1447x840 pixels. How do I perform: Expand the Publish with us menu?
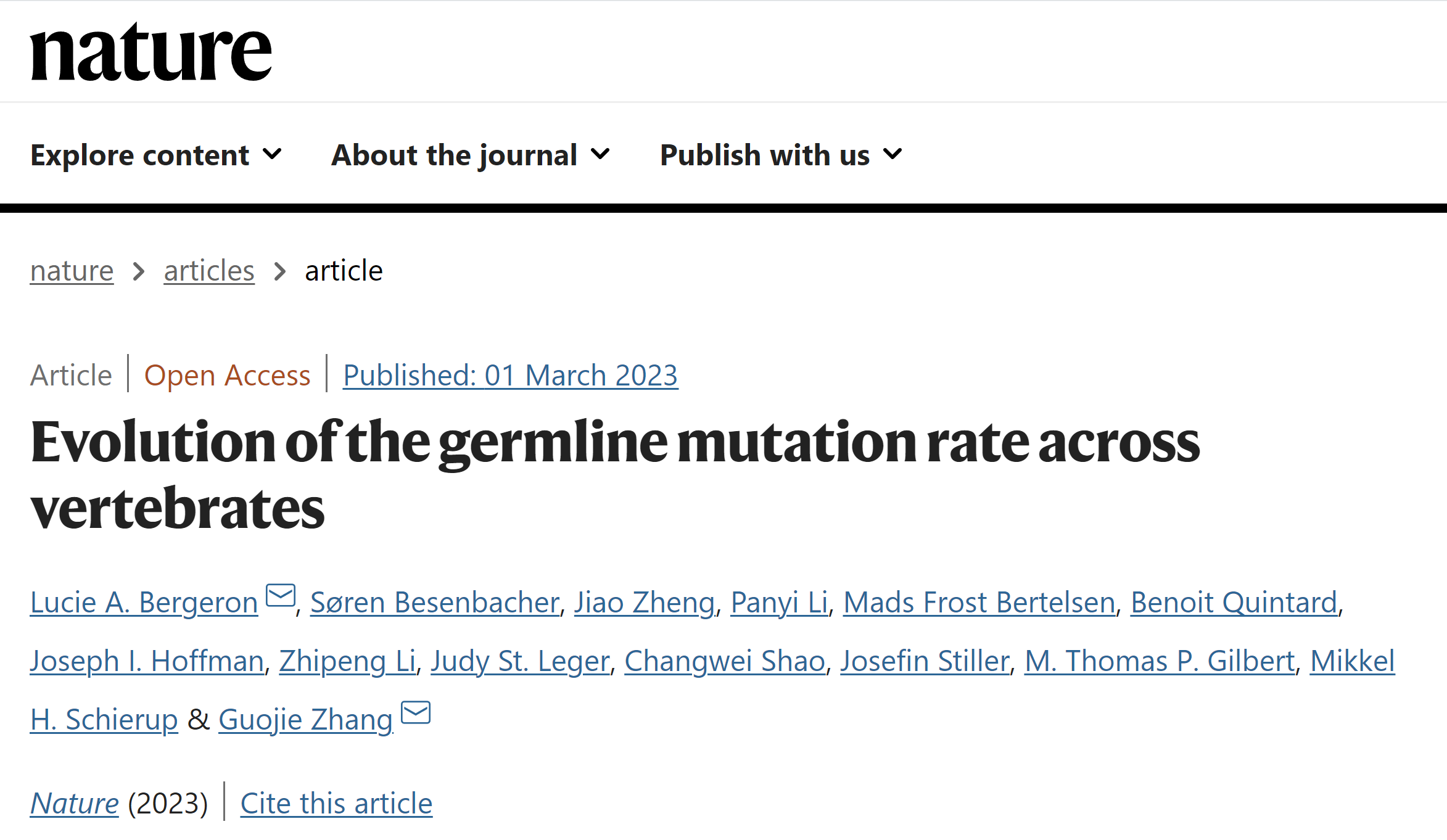(x=781, y=154)
